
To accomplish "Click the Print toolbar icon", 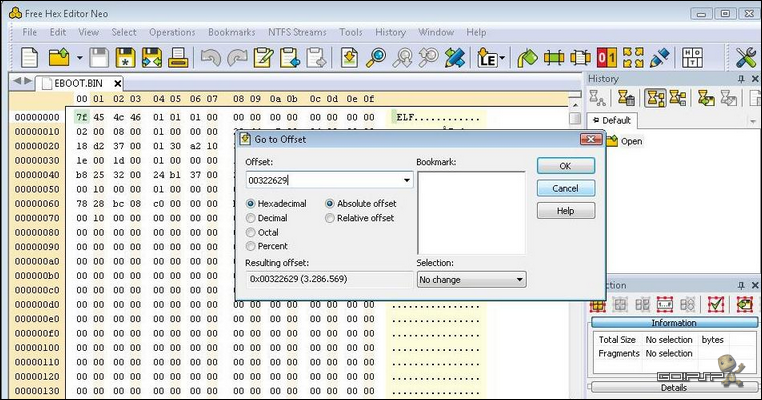I will 178,57.
